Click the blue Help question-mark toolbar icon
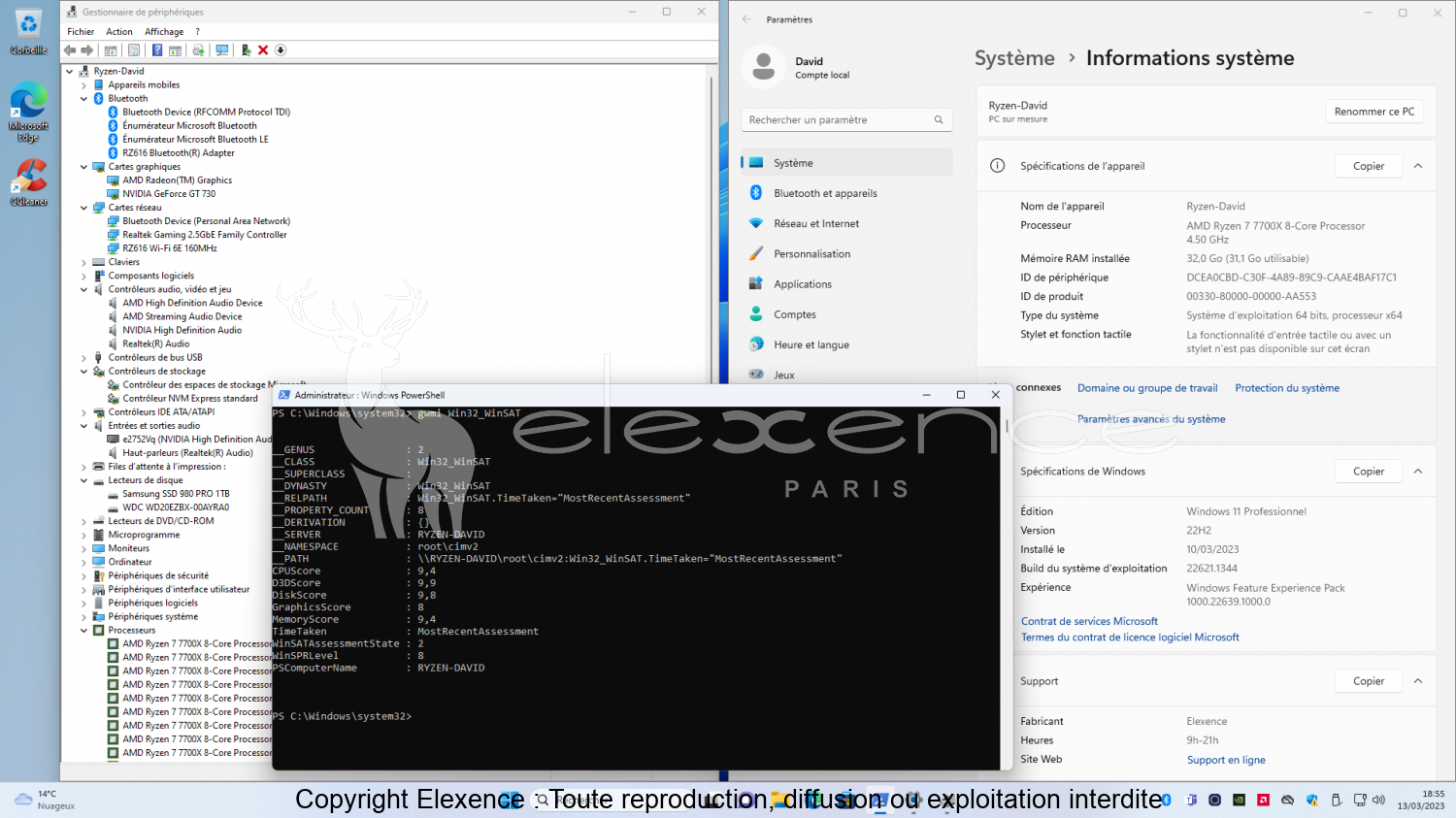The height and width of the screenshot is (818, 1456). pyautogui.click(x=157, y=50)
